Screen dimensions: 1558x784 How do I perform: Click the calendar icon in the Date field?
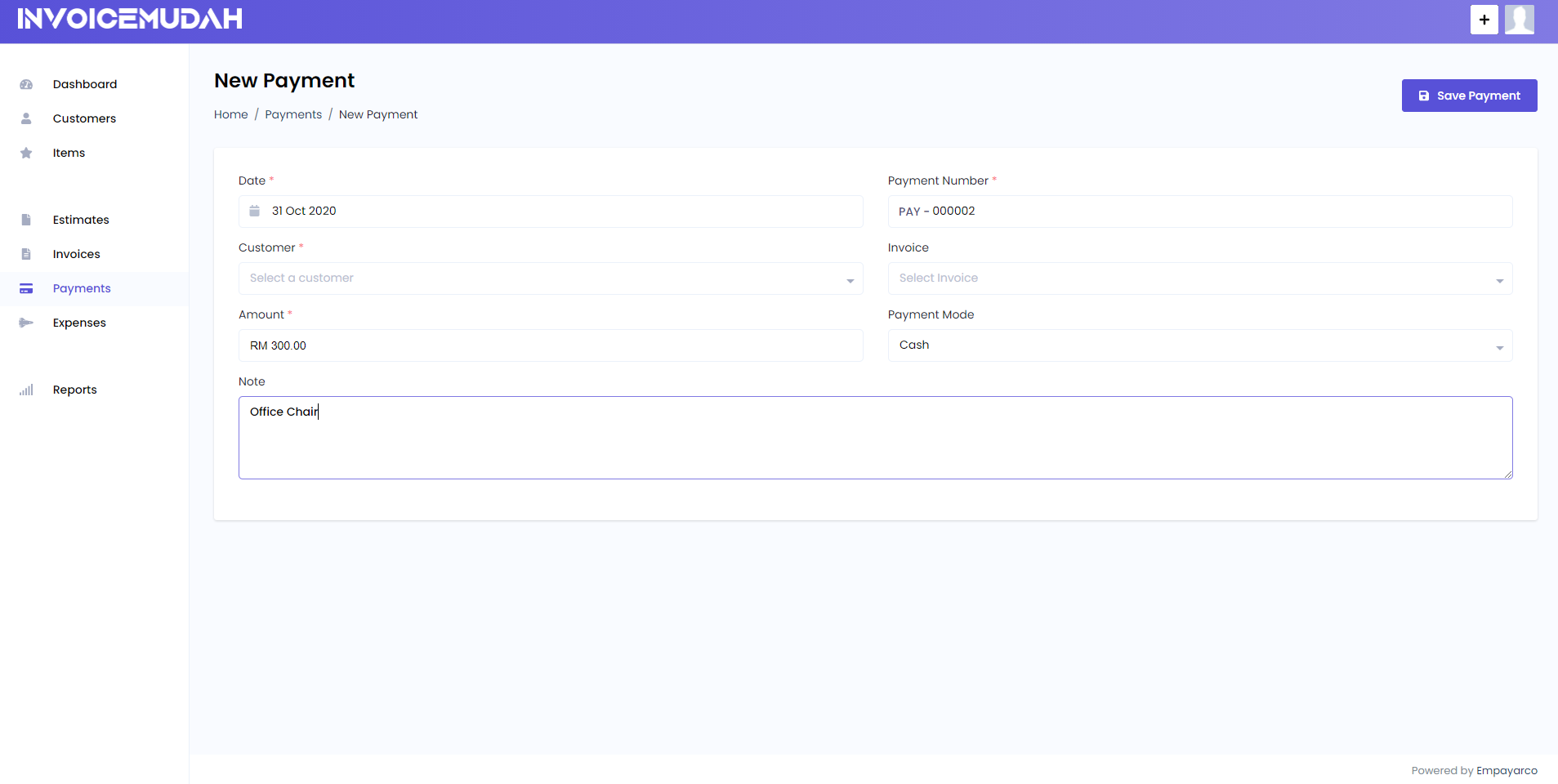pyautogui.click(x=255, y=211)
